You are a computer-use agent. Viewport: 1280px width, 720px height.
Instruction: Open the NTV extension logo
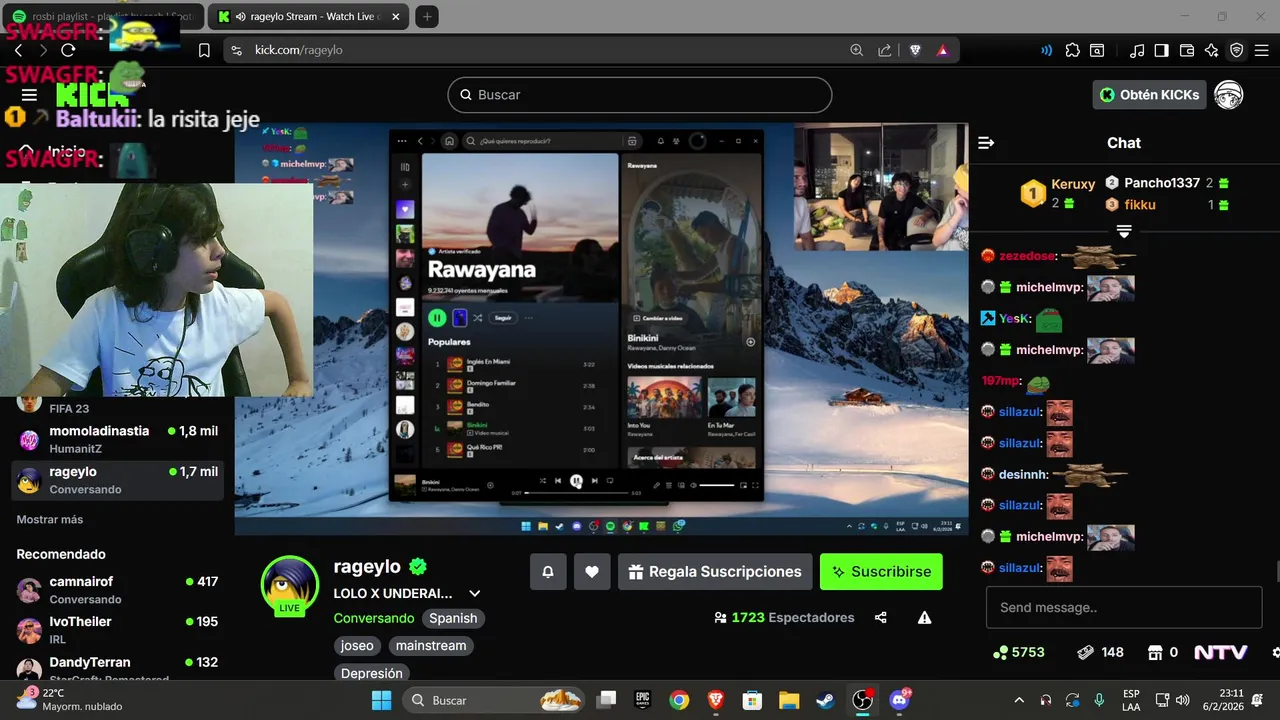tap(1221, 652)
